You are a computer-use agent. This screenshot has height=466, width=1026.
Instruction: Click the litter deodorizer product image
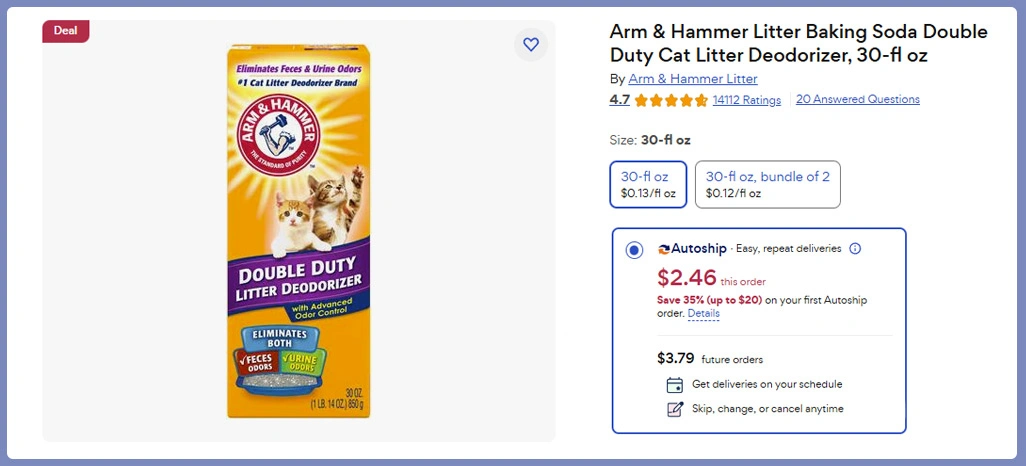(x=299, y=231)
